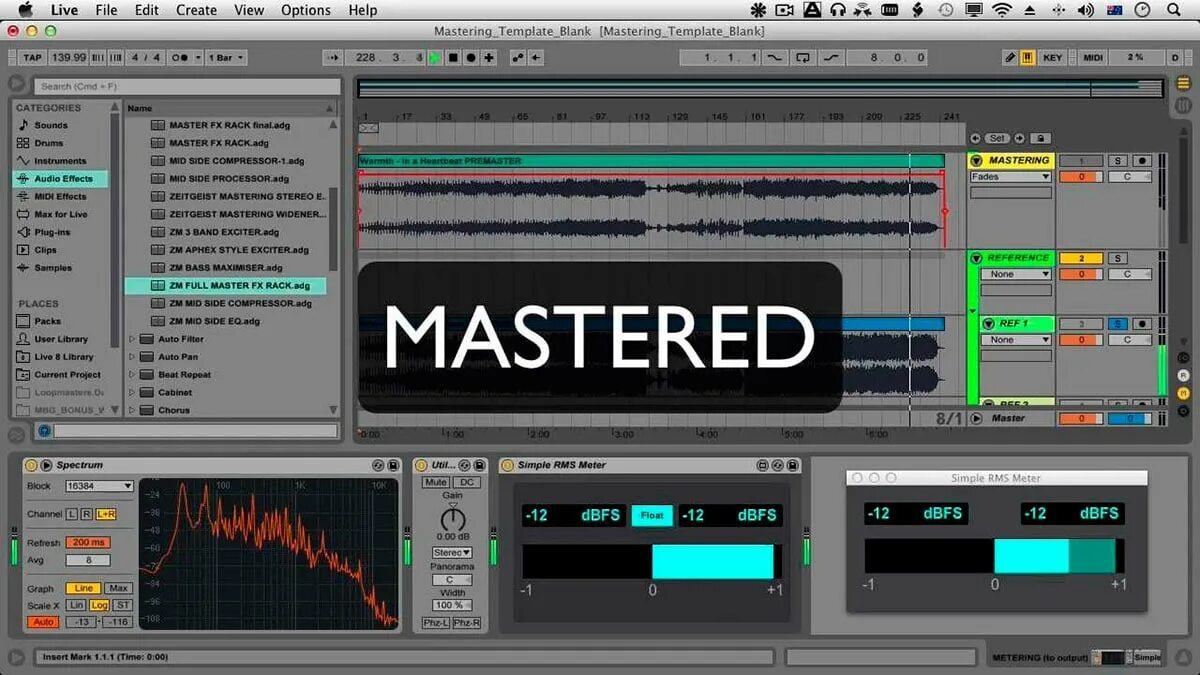Select Plug-ins category in browser
The width and height of the screenshot is (1200, 675).
pyautogui.click(x=52, y=232)
